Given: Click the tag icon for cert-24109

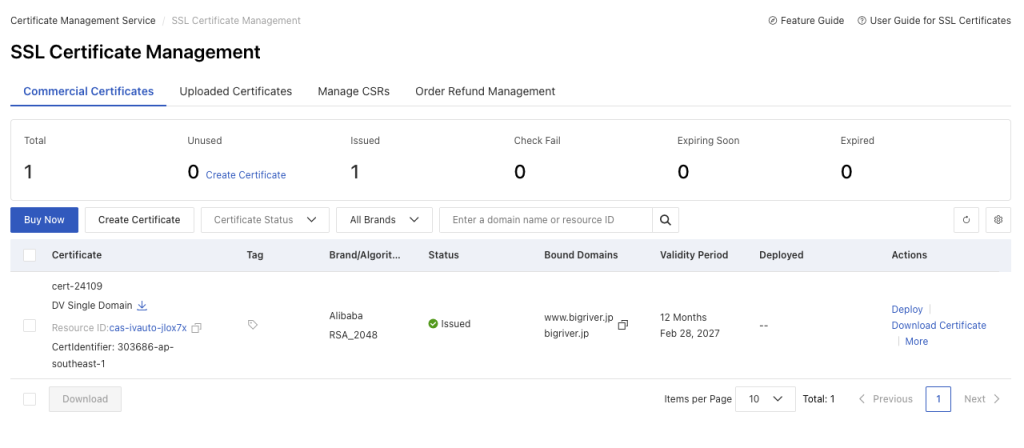Looking at the screenshot, I should [252, 324].
